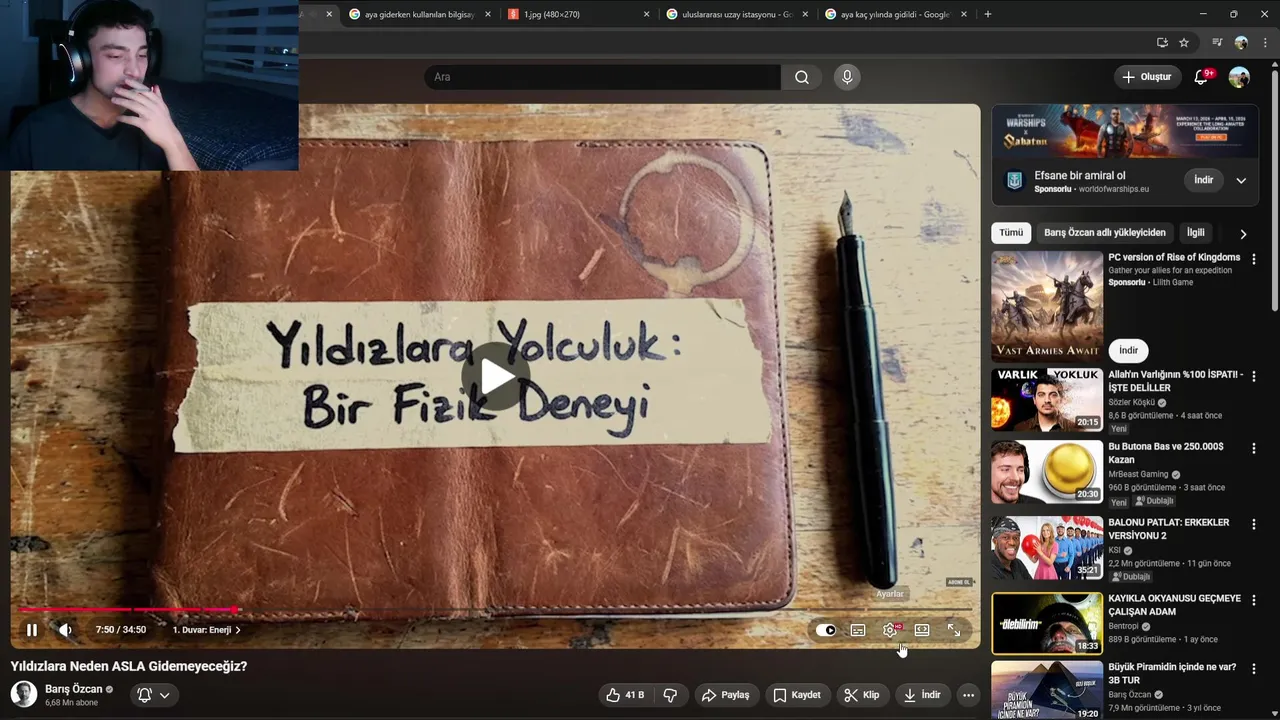
Task: Expand the World of Warships ad chevron
Action: point(1241,180)
